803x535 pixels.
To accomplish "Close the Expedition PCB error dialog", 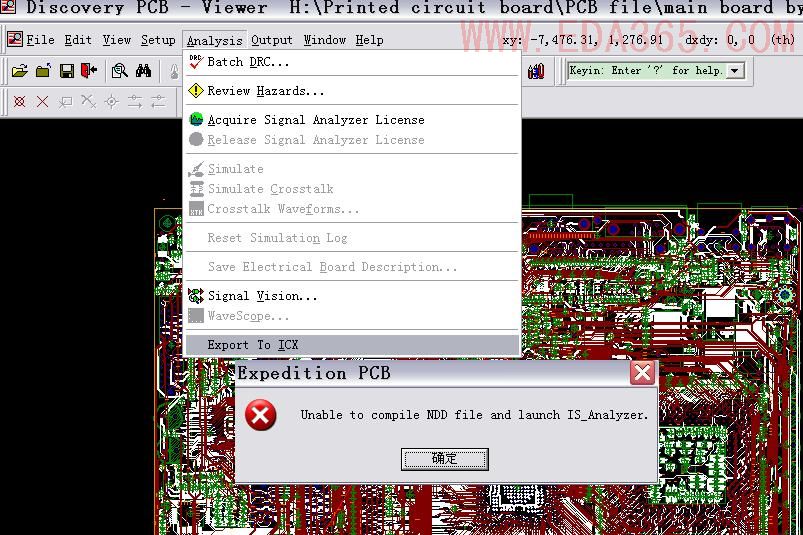I will (x=642, y=372).
